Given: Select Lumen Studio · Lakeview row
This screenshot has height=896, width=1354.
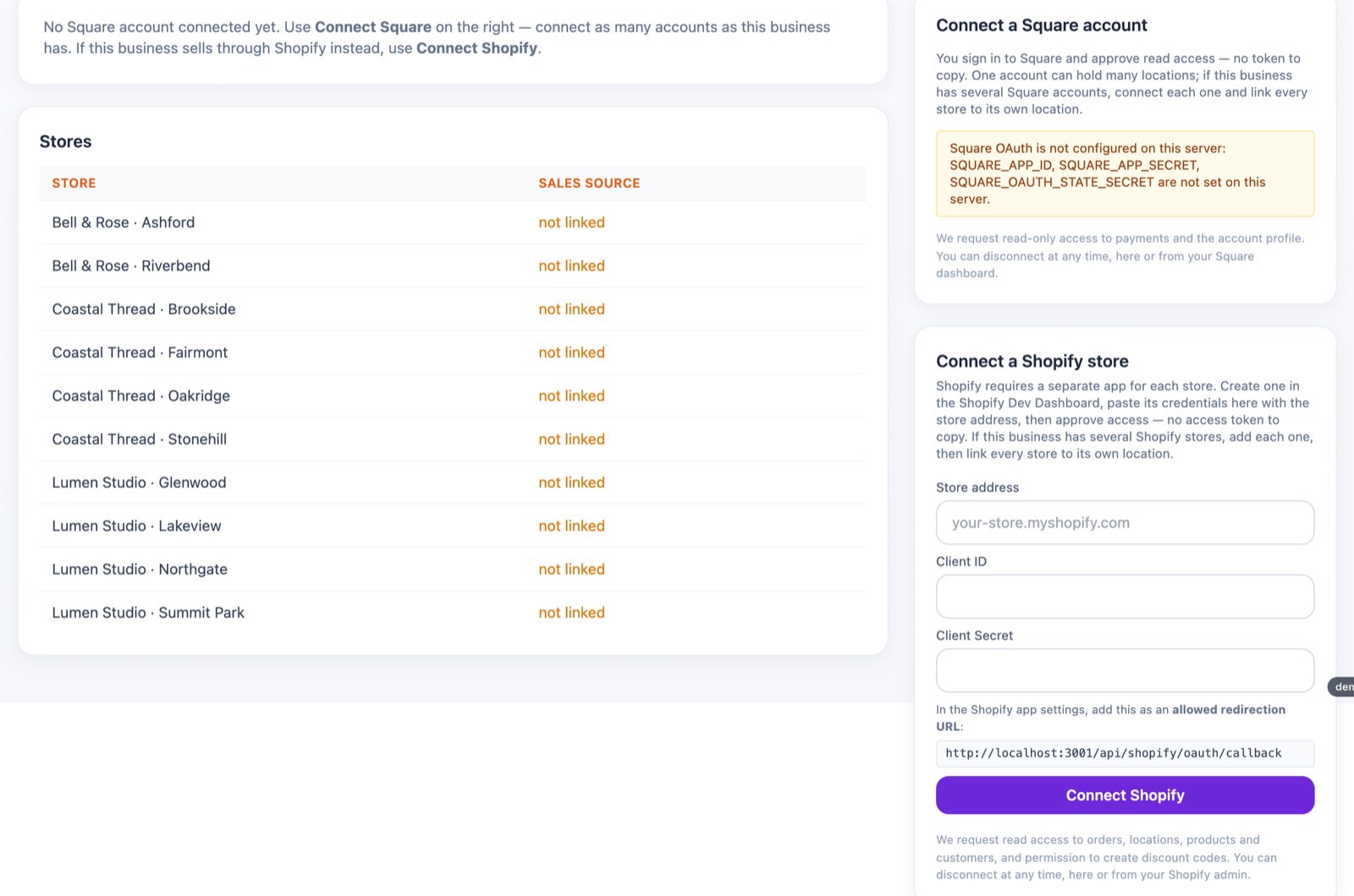Looking at the screenshot, I should pos(453,526).
